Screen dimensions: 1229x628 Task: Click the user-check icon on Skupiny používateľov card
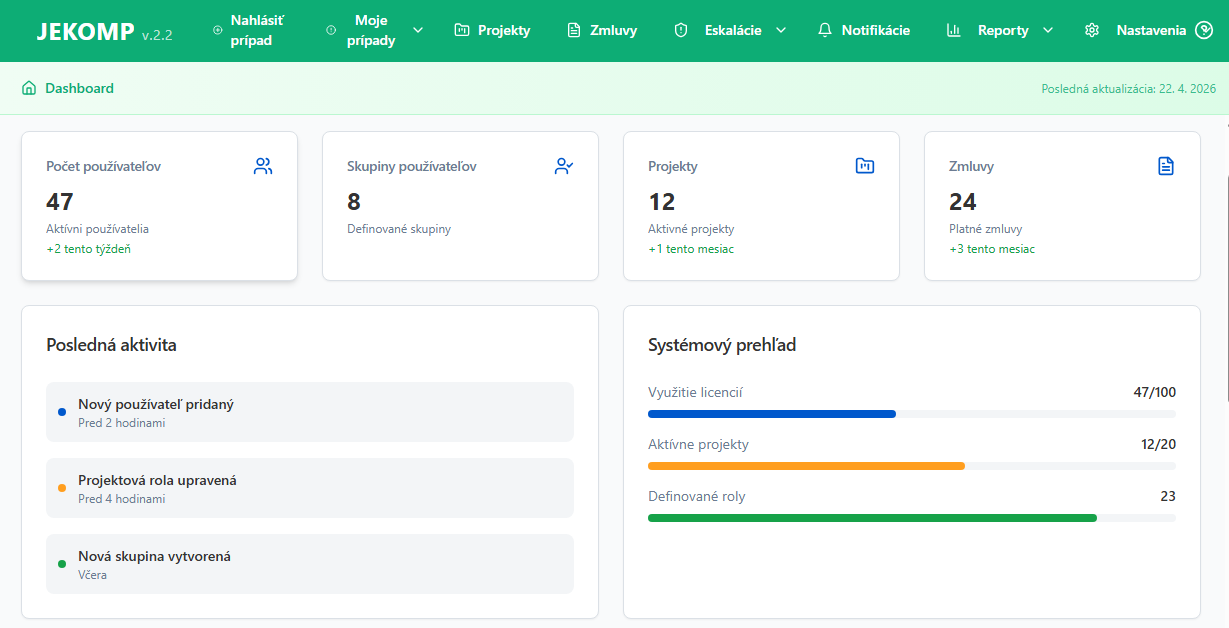(x=564, y=166)
